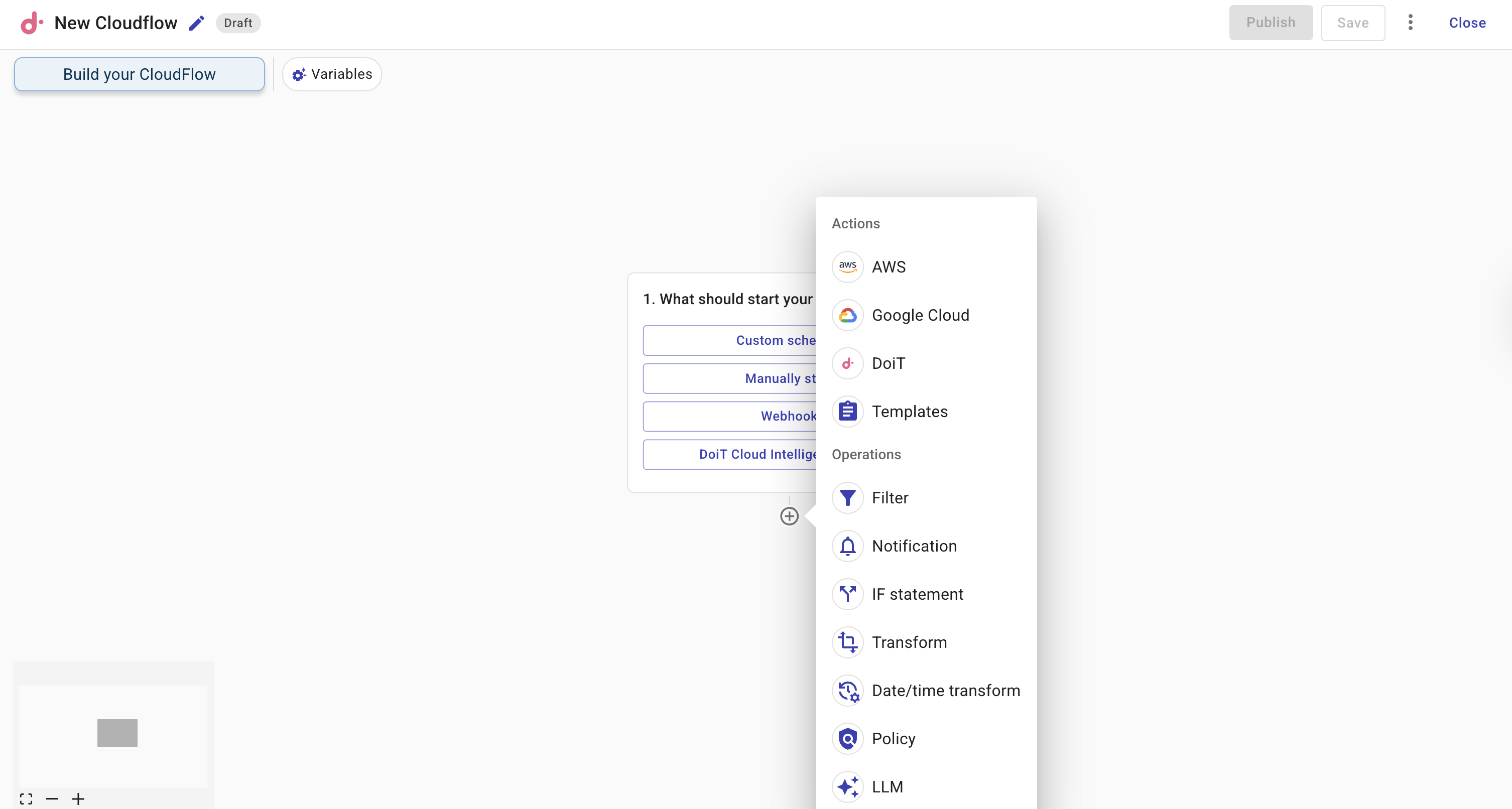Click the Close link
The width and height of the screenshot is (1512, 809).
coord(1467,23)
